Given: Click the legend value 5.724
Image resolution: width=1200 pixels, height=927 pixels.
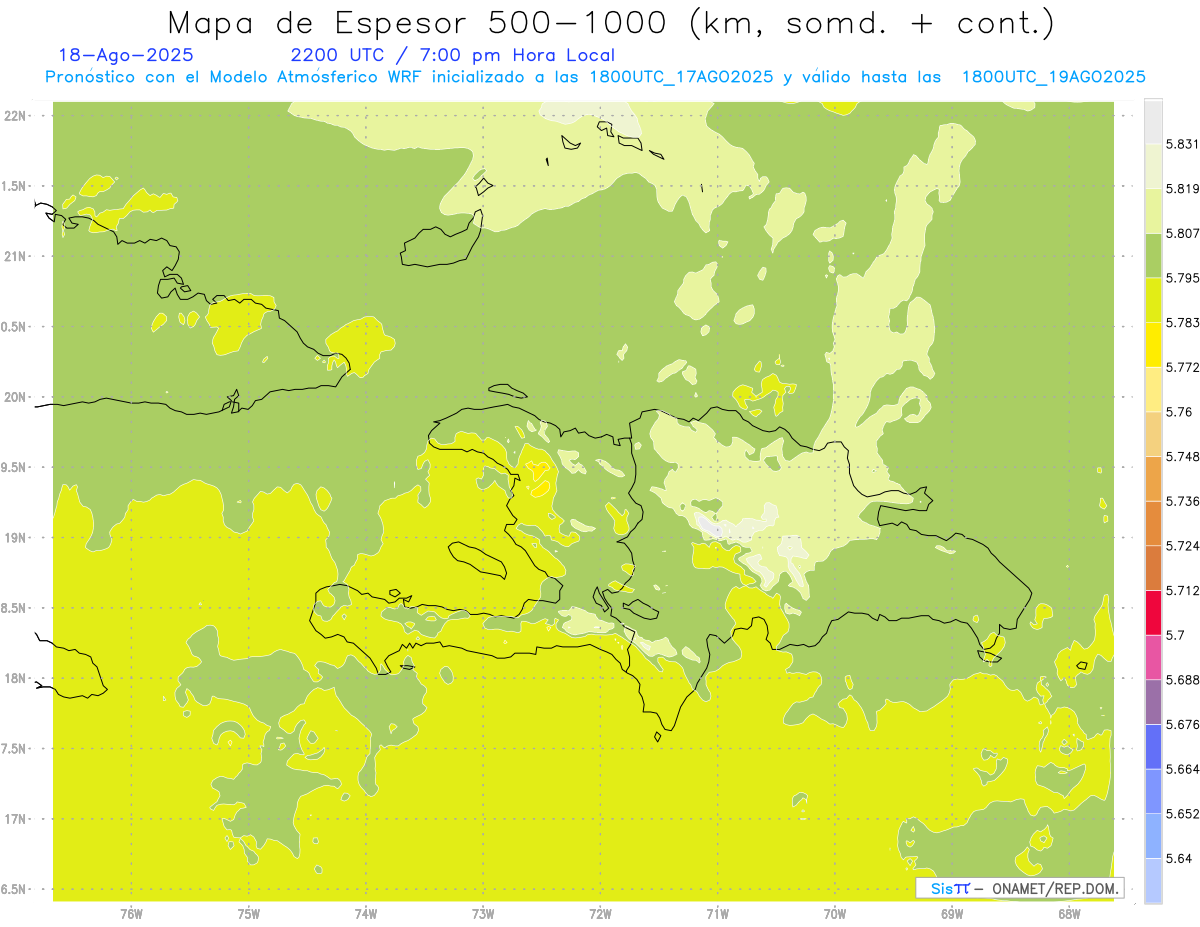Looking at the screenshot, I should pos(1182,546).
